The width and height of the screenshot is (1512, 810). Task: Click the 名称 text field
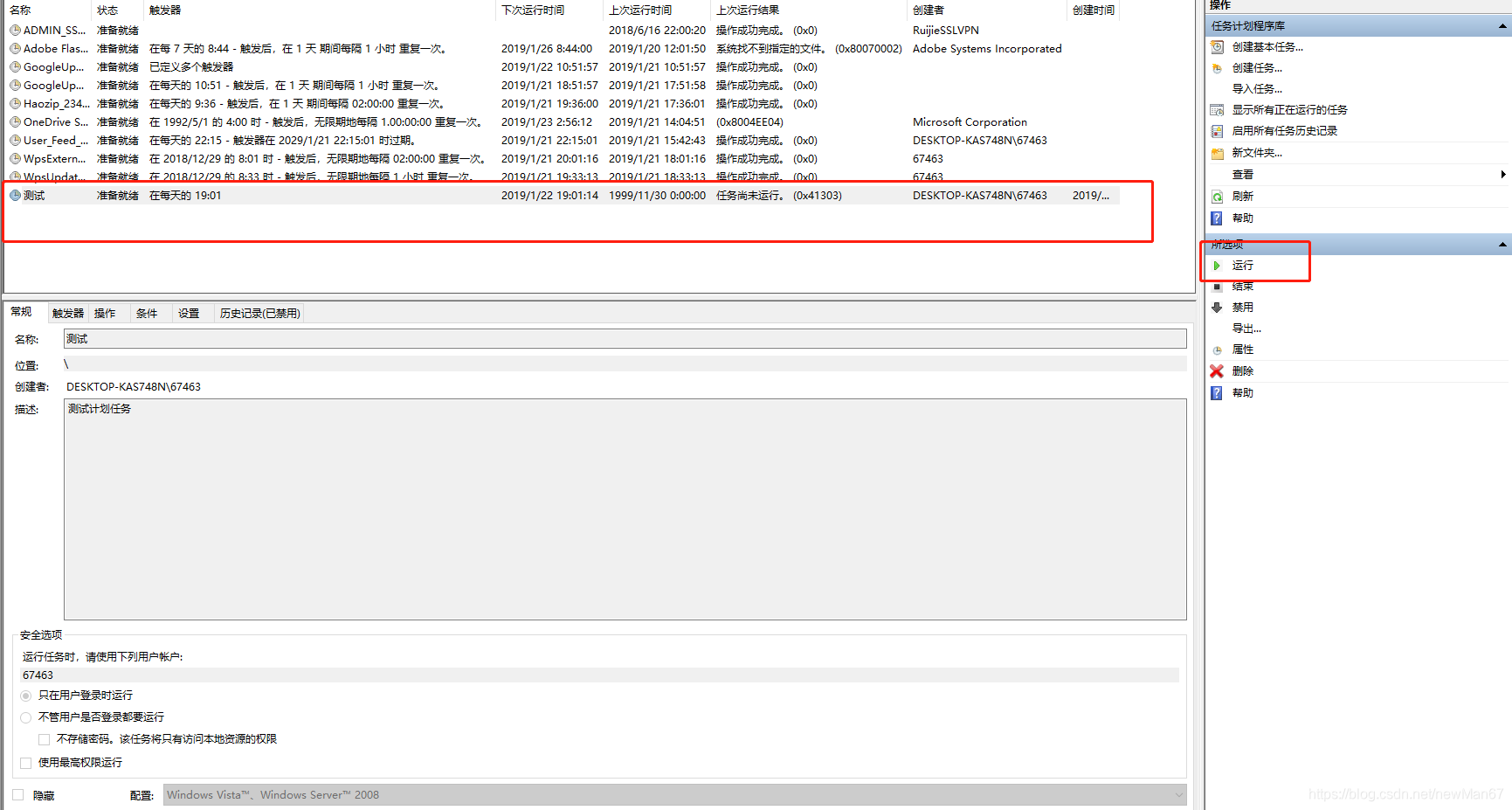[625, 339]
